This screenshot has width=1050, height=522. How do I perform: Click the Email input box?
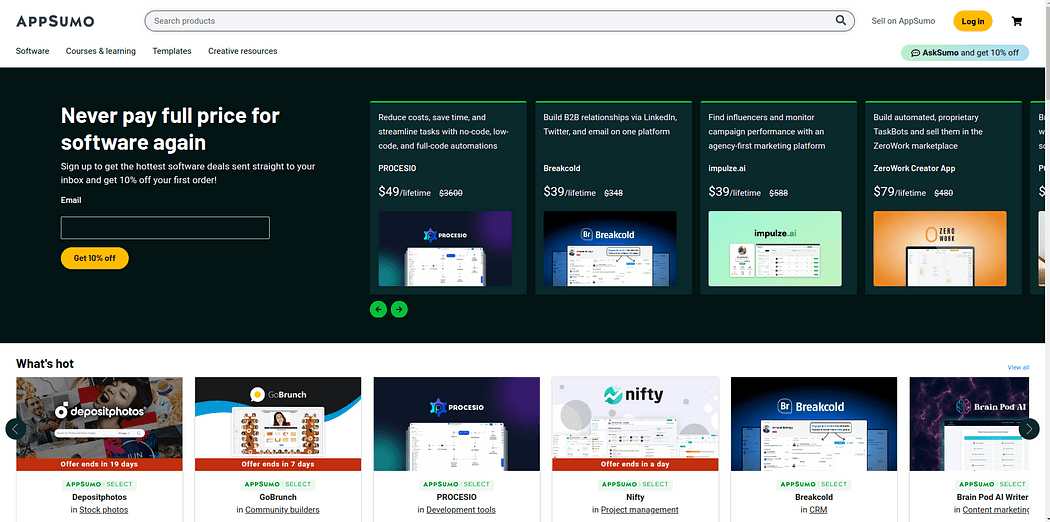click(165, 228)
